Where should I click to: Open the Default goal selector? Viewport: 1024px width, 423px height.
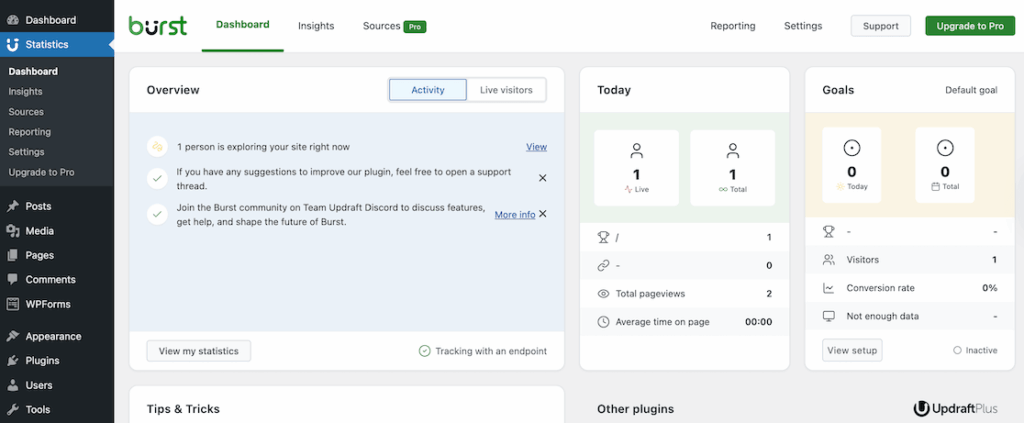(970, 90)
